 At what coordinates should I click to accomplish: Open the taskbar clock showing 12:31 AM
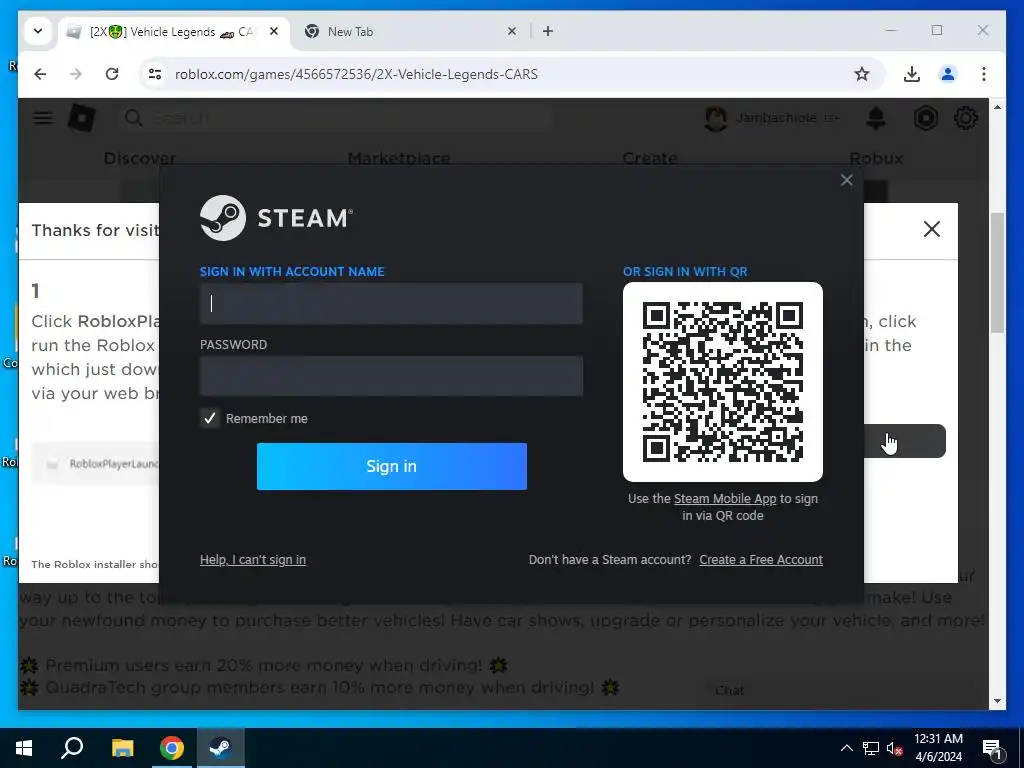tap(938, 748)
